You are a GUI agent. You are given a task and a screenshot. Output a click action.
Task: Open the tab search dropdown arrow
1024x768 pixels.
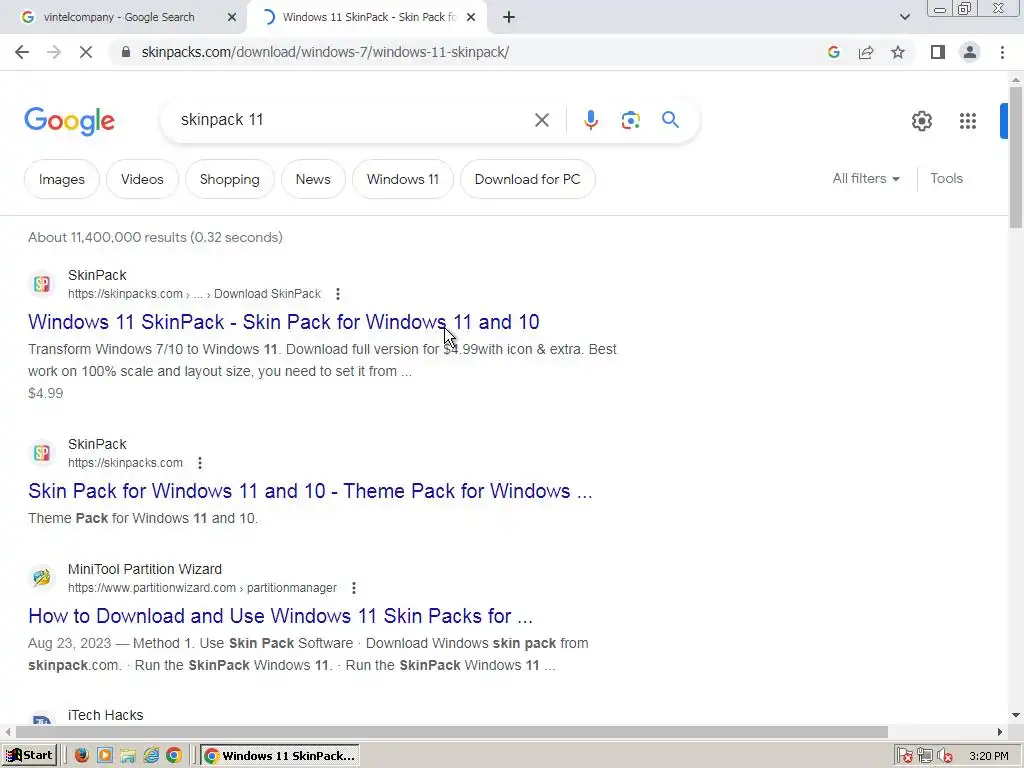pos(904,18)
